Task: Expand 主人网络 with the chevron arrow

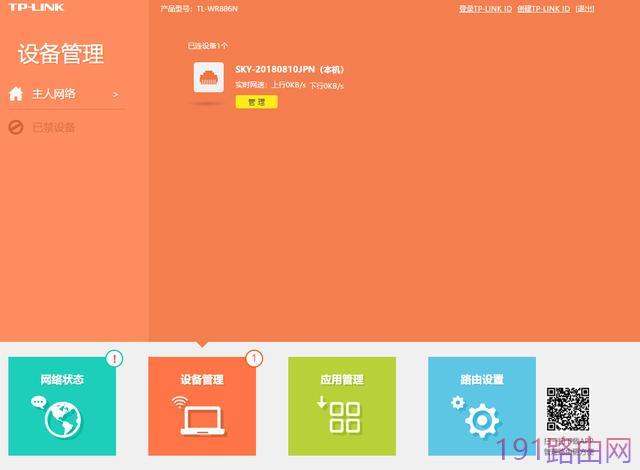Action: click(116, 95)
